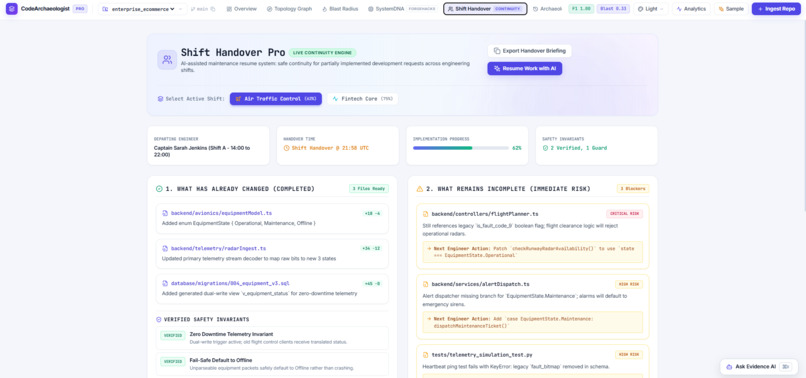Click Next Engineer Action for flightPlanner.ts
The width and height of the screenshot is (806, 378).
[533, 251]
